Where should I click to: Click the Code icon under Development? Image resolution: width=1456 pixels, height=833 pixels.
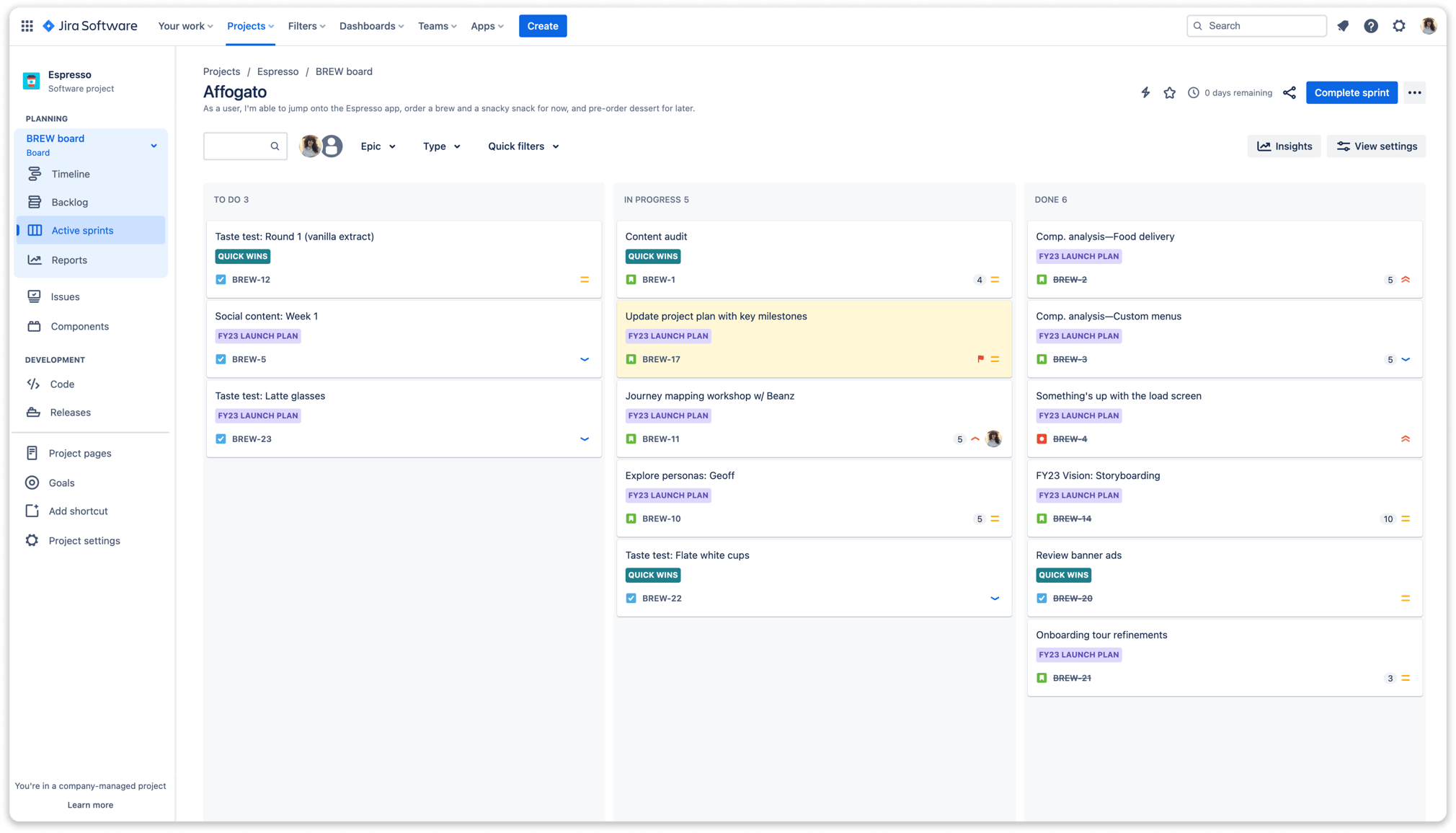coord(33,384)
